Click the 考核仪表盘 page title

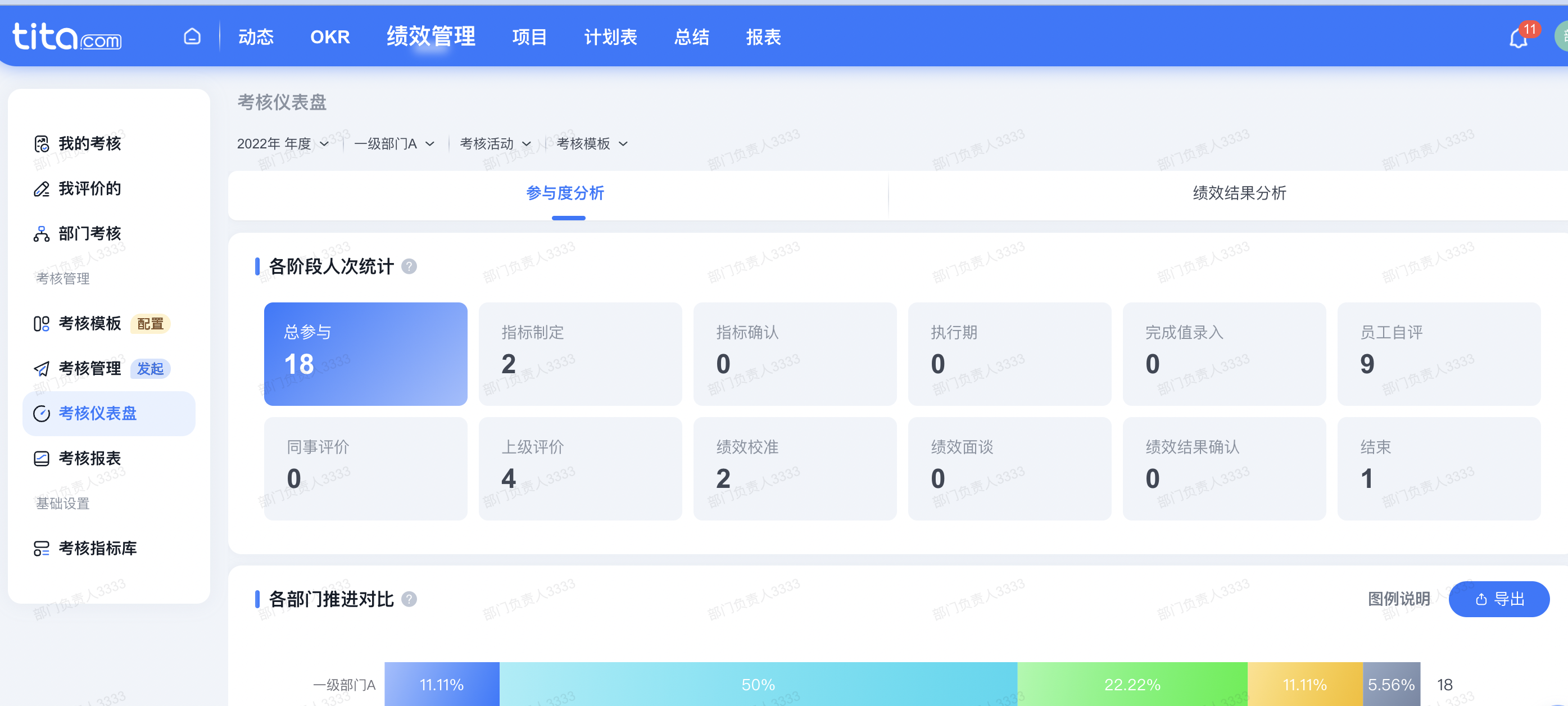click(282, 102)
